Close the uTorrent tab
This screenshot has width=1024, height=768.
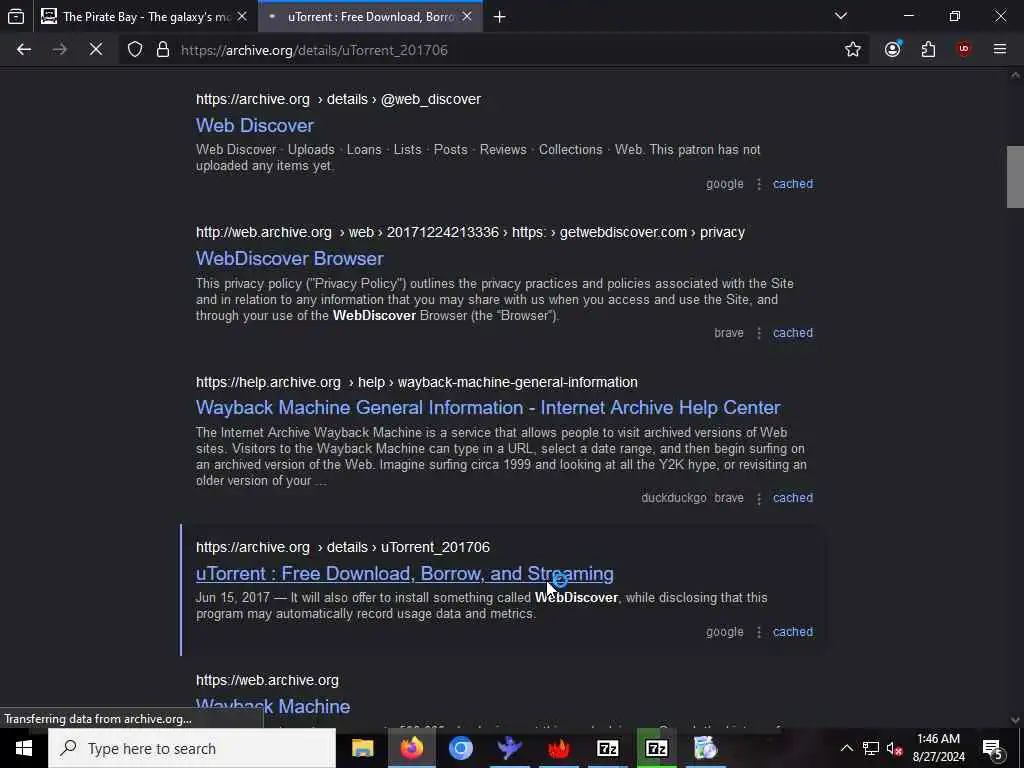467,16
